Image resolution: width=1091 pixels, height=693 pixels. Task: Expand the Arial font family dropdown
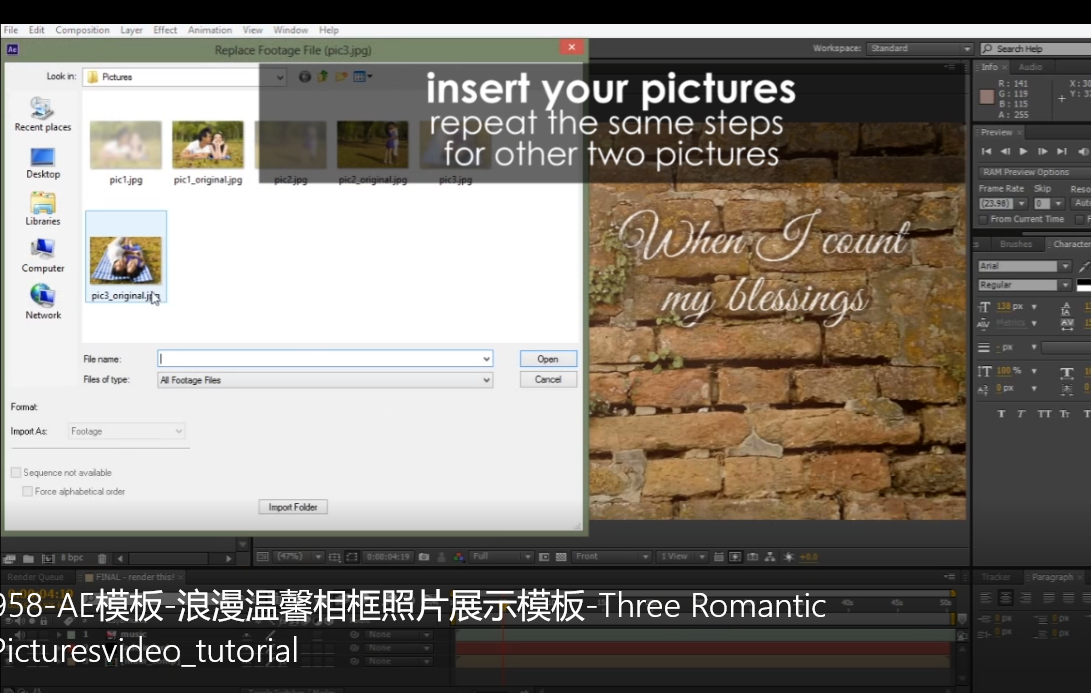1065,266
